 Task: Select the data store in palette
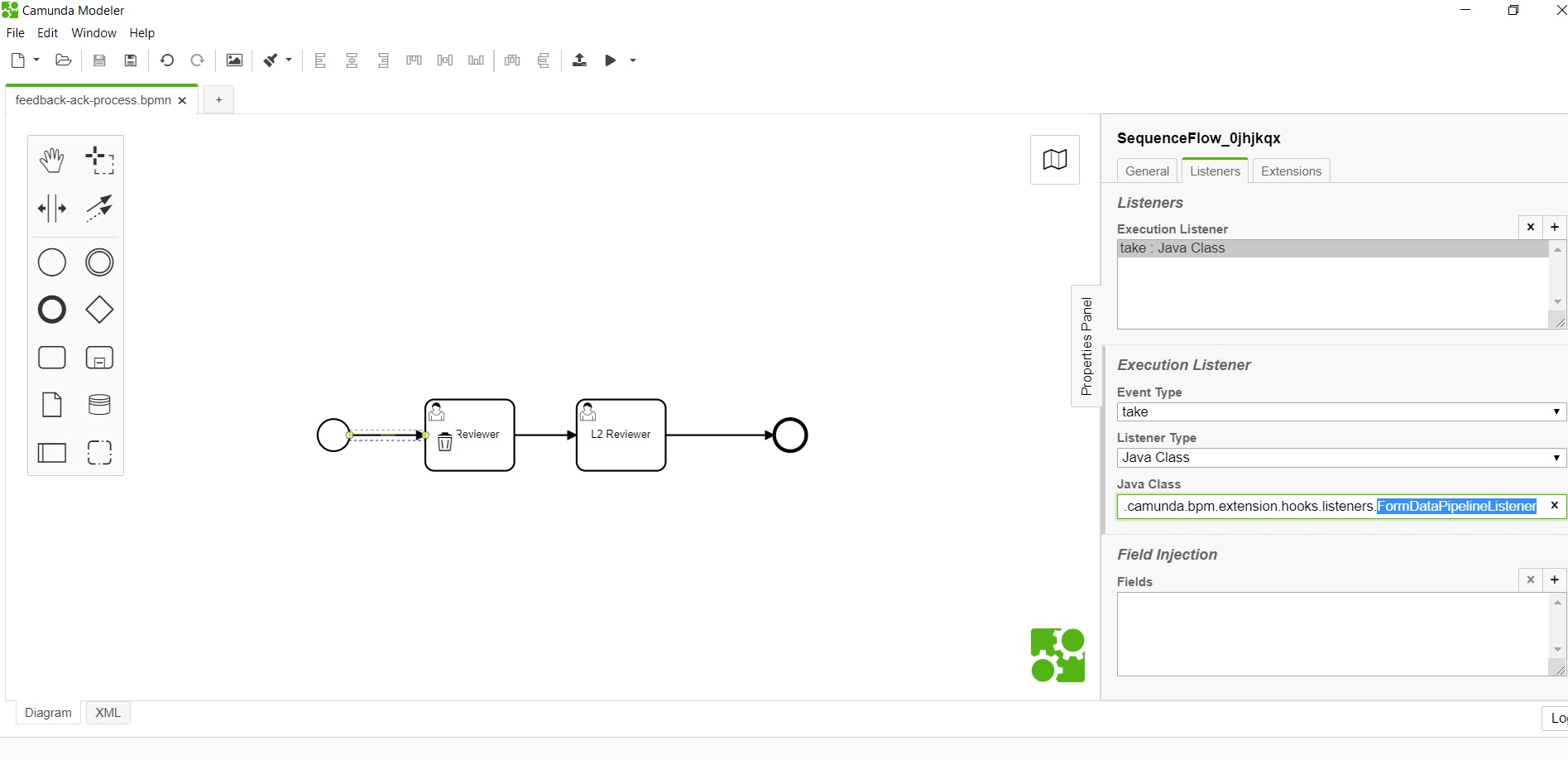coord(100,405)
